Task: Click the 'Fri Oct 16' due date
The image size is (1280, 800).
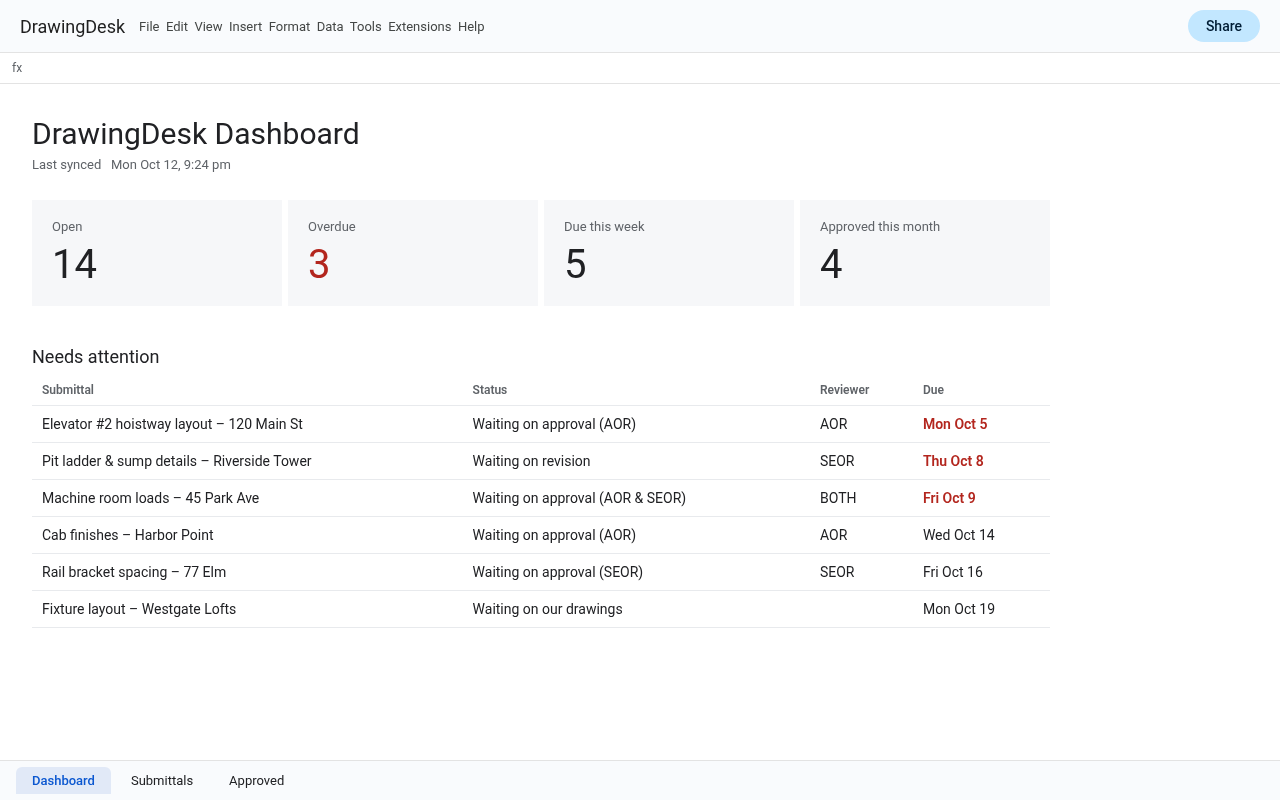Action: (x=953, y=572)
